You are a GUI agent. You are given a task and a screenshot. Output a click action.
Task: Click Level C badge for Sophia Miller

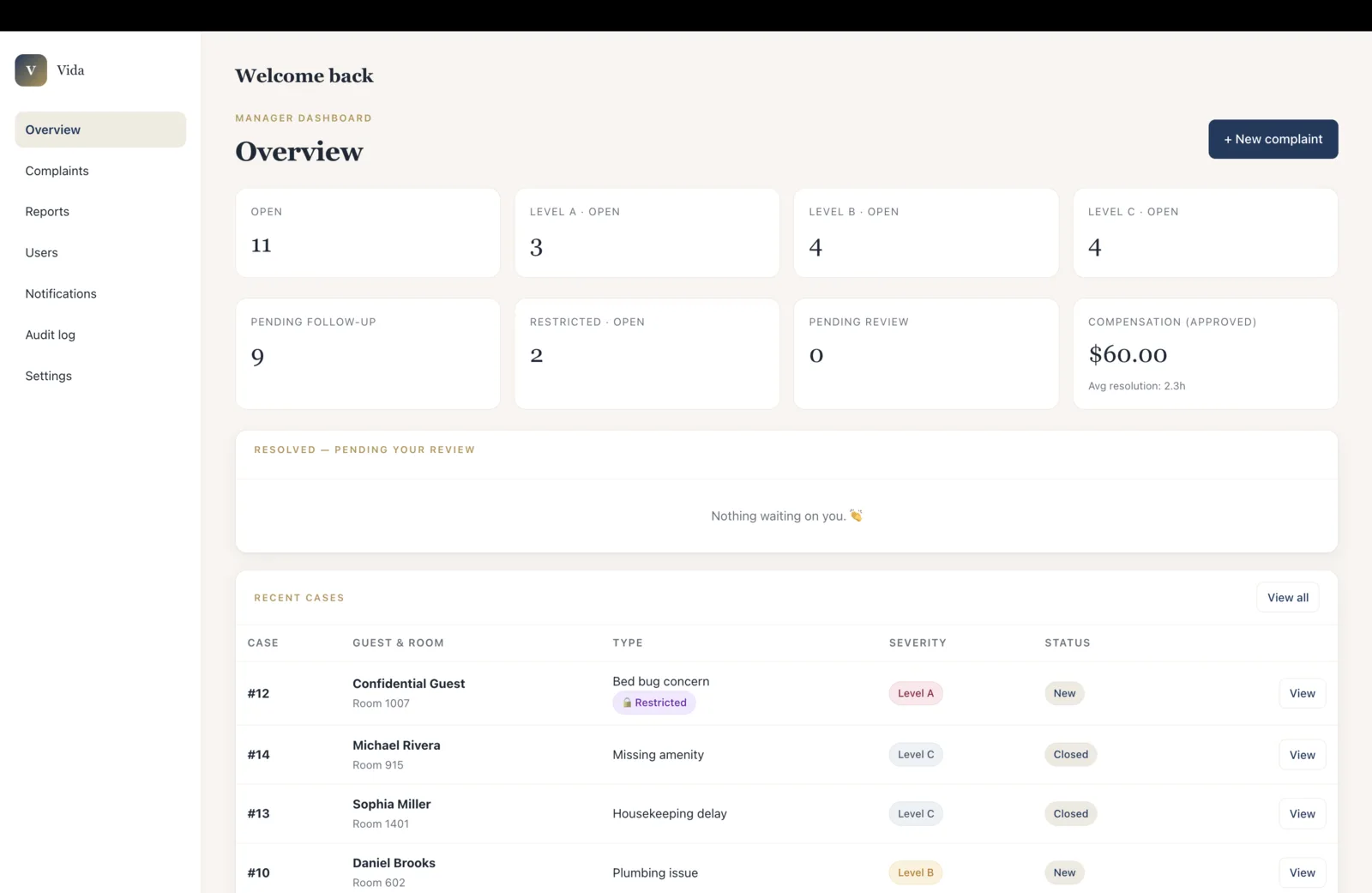point(916,814)
